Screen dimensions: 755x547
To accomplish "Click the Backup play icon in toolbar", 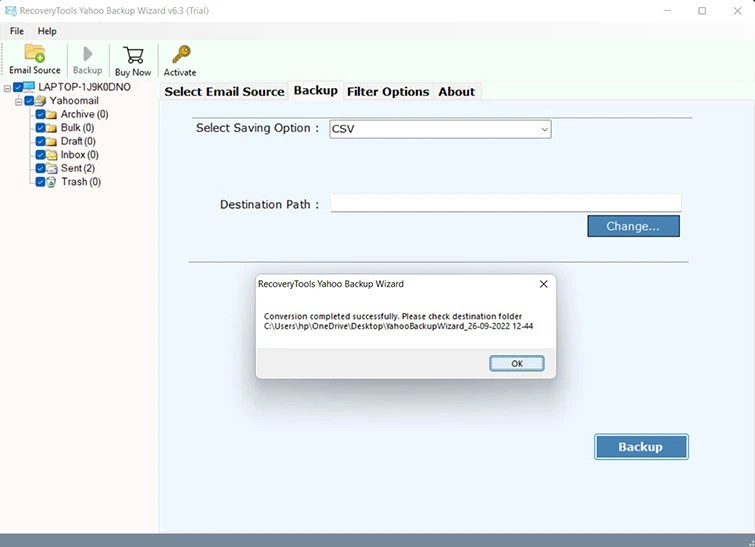I will point(88,53).
